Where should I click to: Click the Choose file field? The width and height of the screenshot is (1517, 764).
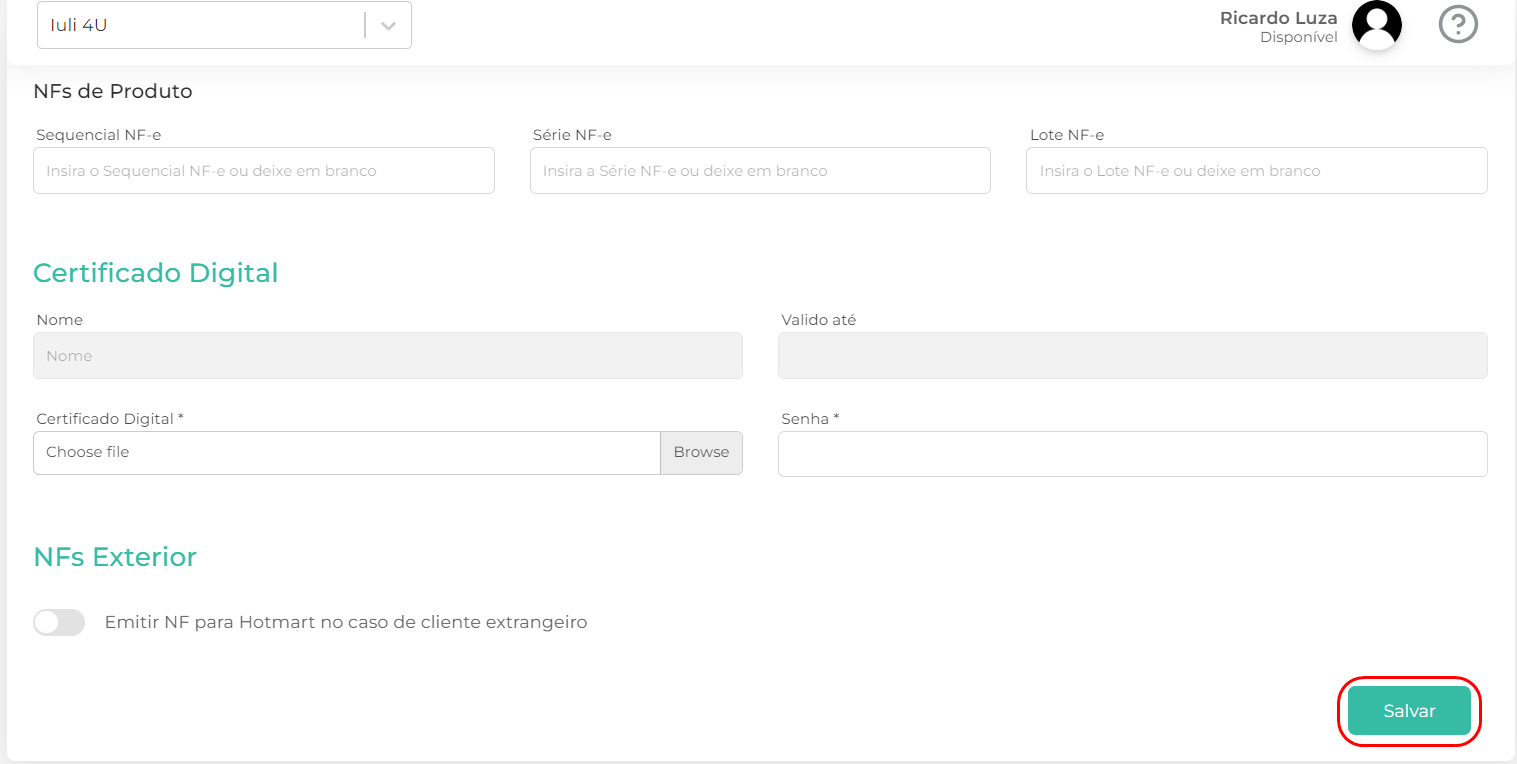click(x=346, y=452)
